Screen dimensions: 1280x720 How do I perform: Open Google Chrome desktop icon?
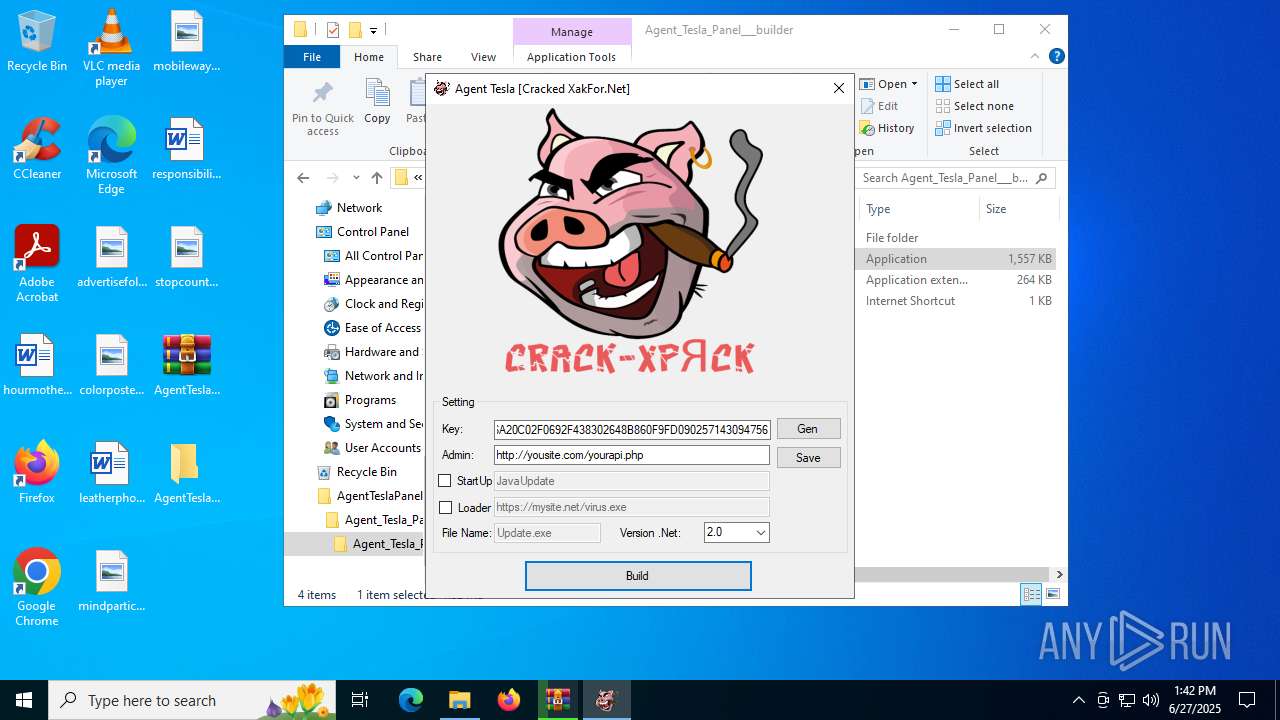[37, 588]
